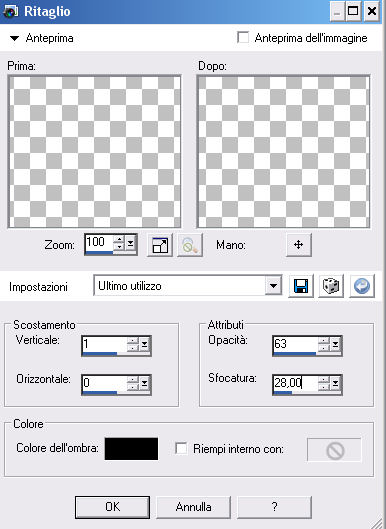Image resolution: width=386 pixels, height=529 pixels.
Task: Choose the Colore dell'ombra black swatch
Action: pos(131,449)
